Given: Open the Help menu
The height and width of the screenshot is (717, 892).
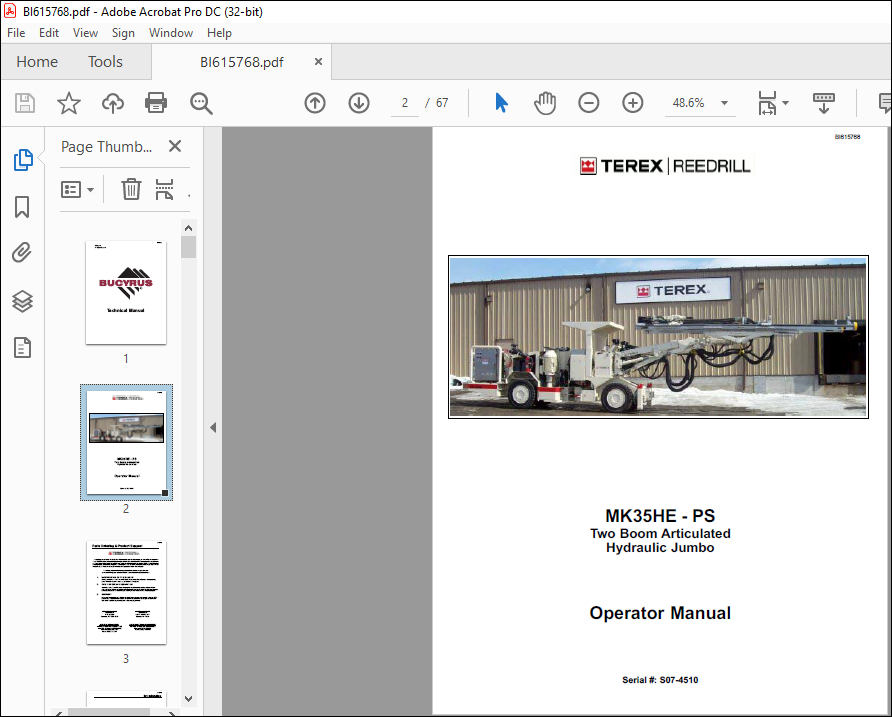Looking at the screenshot, I should tap(219, 33).
